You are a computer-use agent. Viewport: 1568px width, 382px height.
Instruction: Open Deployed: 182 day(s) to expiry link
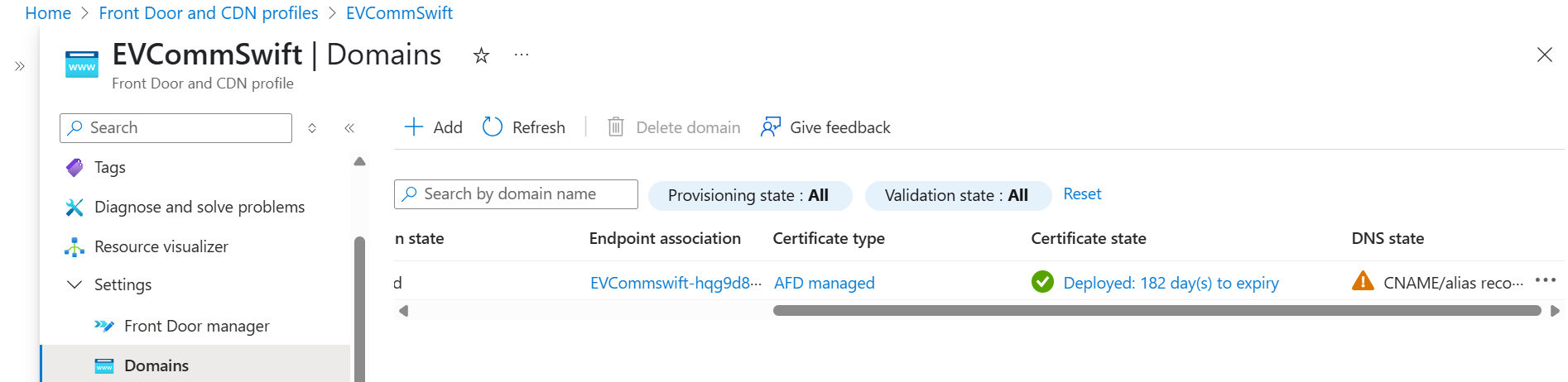[x=1171, y=283]
